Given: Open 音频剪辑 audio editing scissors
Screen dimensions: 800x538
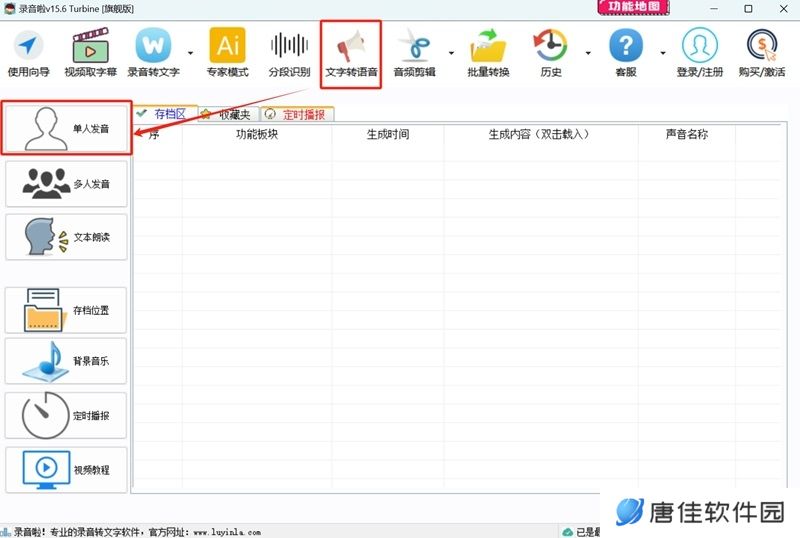Looking at the screenshot, I should tap(414, 53).
